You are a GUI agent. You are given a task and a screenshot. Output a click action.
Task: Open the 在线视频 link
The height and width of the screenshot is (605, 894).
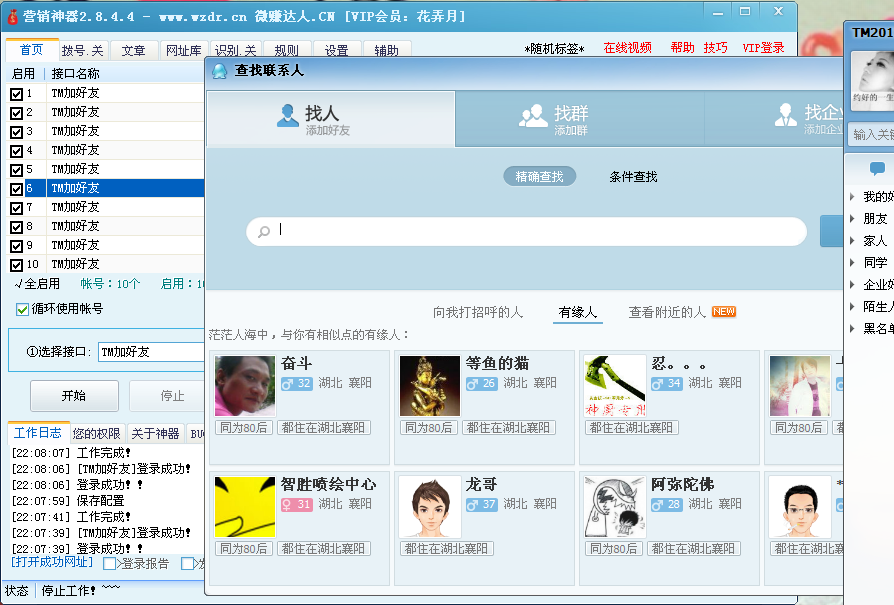627,48
